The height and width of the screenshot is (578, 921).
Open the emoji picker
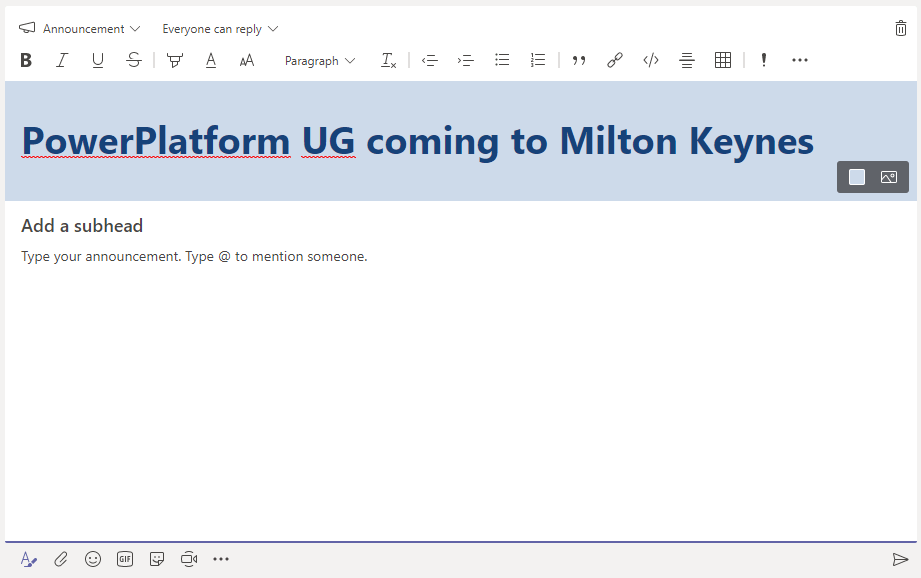[93, 559]
